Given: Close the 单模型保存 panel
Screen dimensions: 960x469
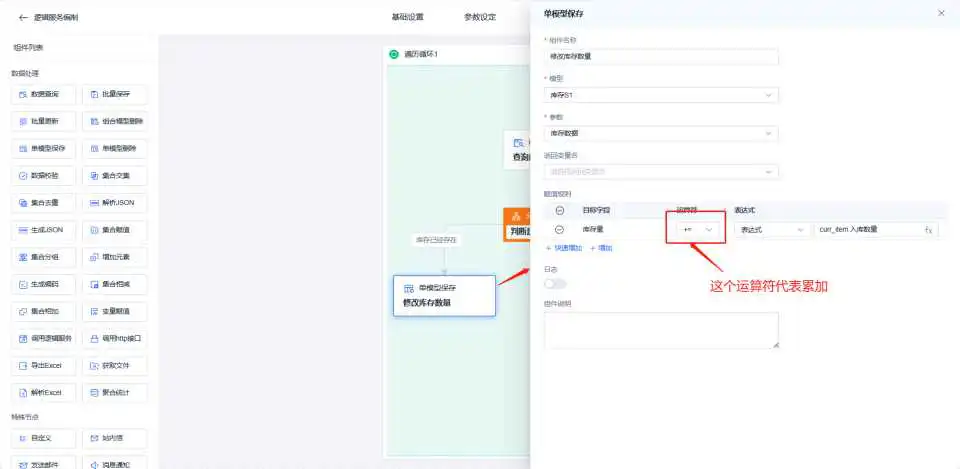Looking at the screenshot, I should pos(941,13).
